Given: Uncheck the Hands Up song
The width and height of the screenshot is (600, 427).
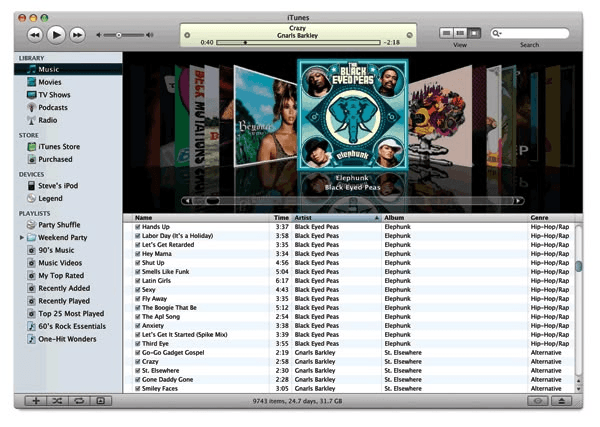Looking at the screenshot, I should tap(137, 227).
